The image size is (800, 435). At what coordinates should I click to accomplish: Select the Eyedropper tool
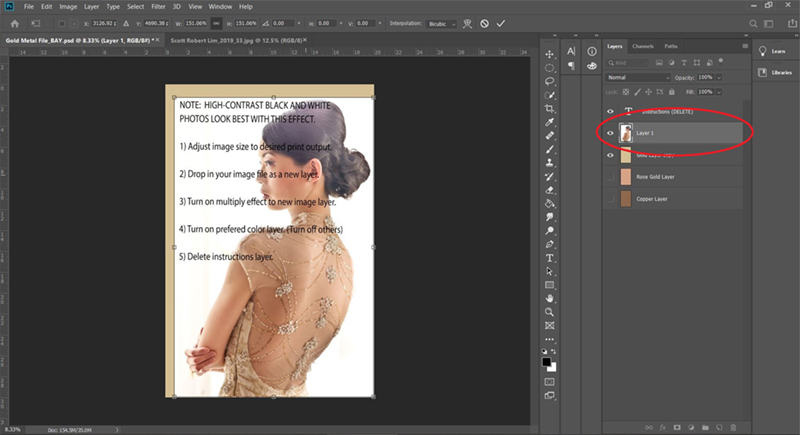549,122
